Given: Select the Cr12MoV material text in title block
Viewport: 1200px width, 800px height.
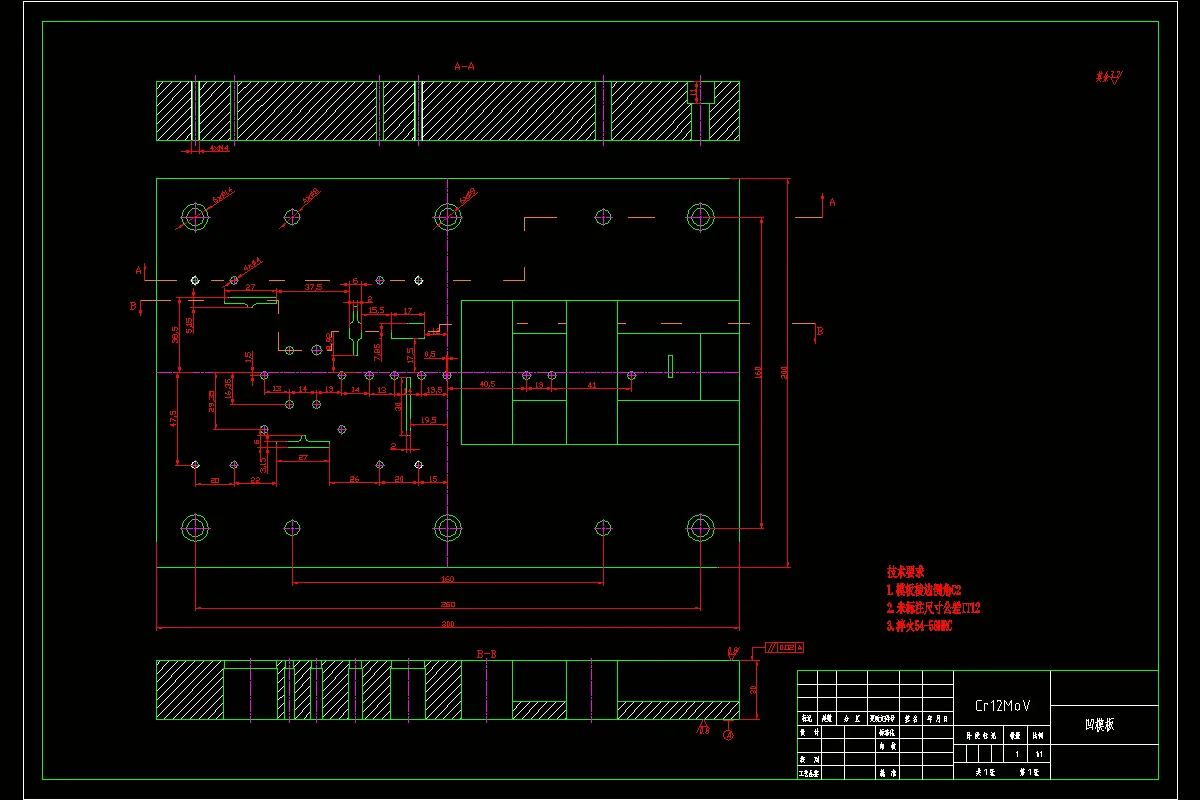Looking at the screenshot, I should click(1003, 706).
